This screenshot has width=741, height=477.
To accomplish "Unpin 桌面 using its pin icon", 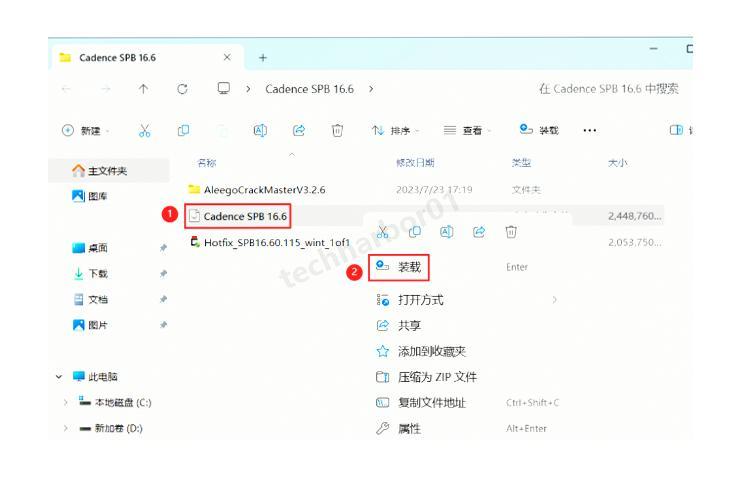I will tap(163, 248).
